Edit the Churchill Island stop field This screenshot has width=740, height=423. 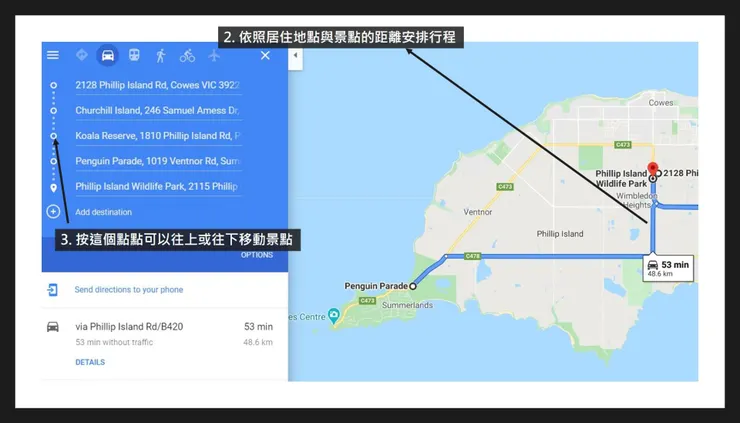pyautogui.click(x=159, y=111)
